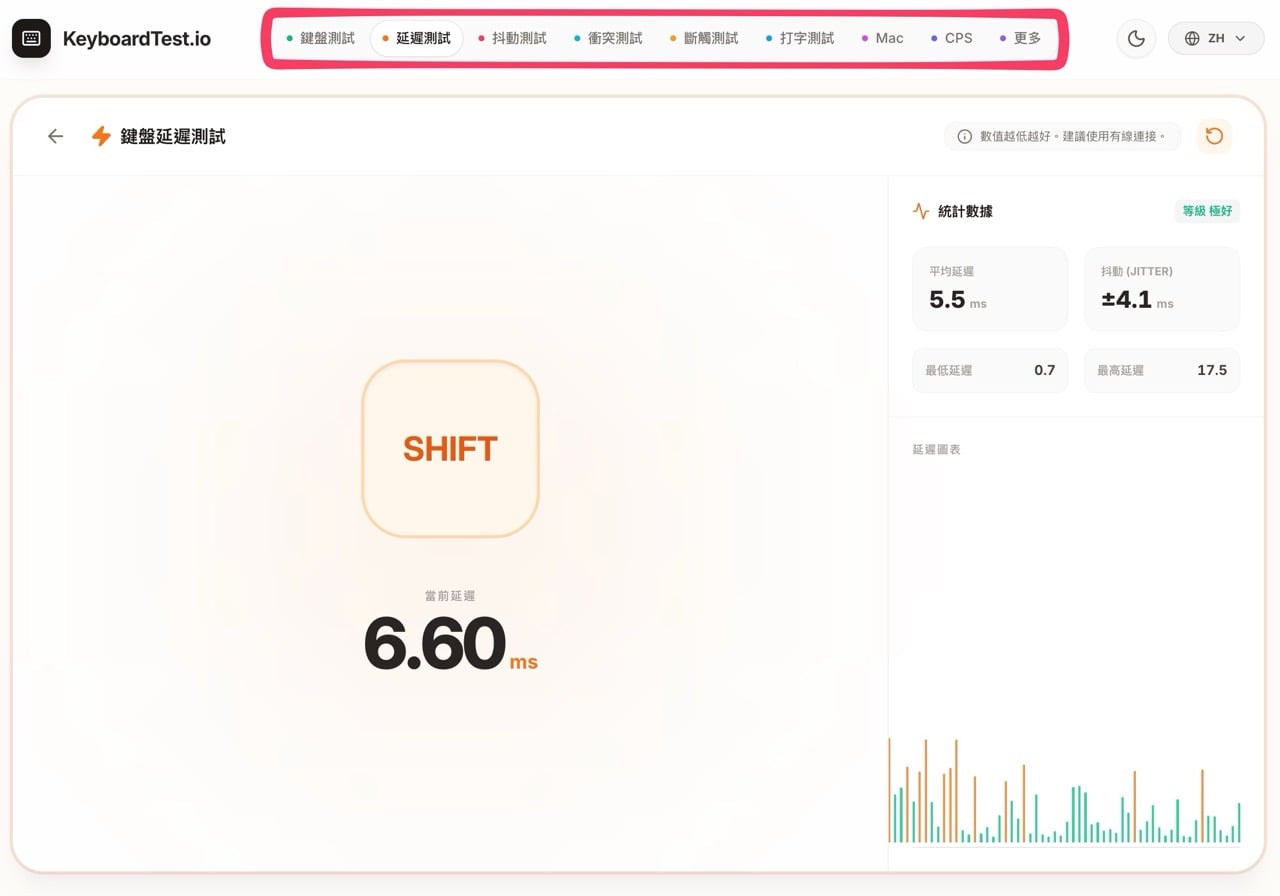Open the 打字測試 tab
The height and width of the screenshot is (896, 1280).
click(x=800, y=38)
